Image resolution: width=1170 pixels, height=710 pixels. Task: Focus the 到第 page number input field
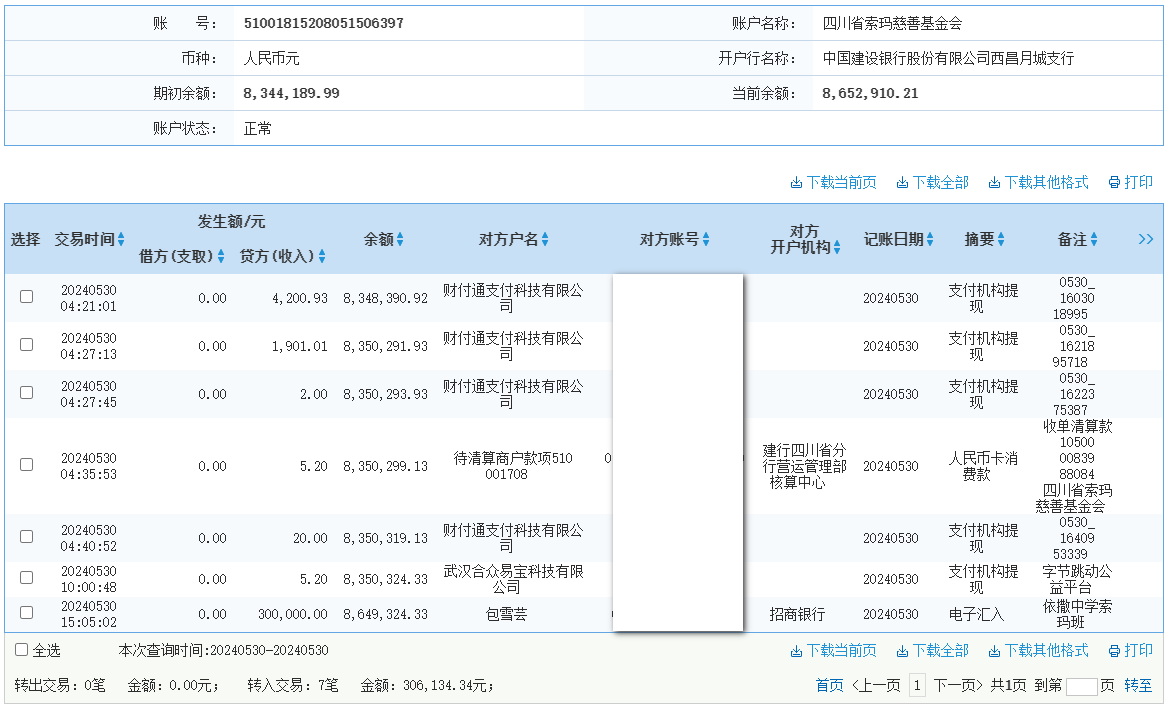[x=1081, y=687]
